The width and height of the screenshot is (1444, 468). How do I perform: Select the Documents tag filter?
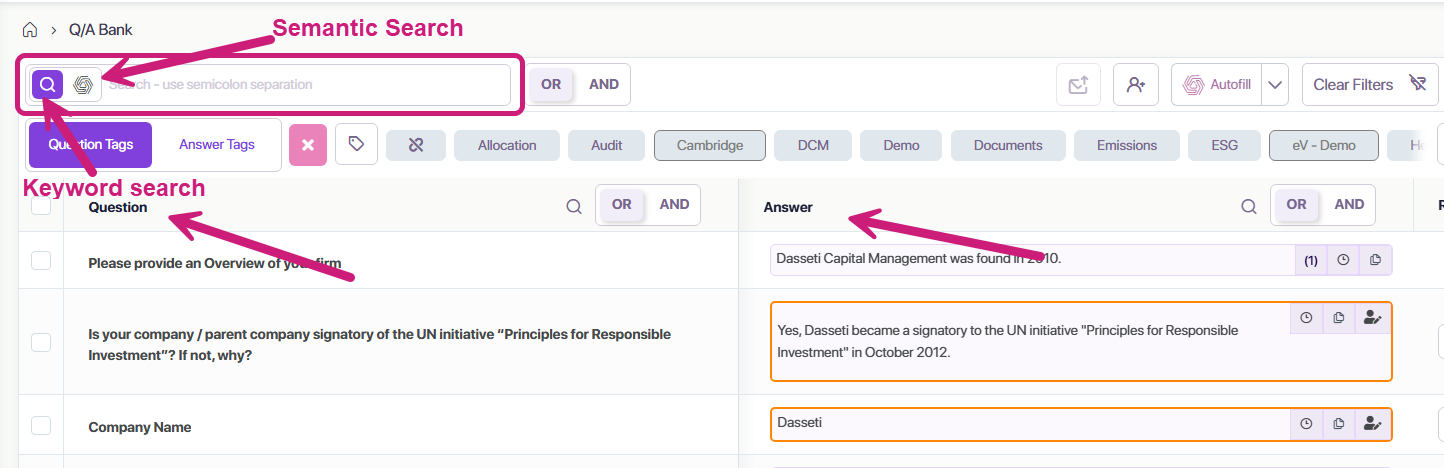click(1008, 145)
